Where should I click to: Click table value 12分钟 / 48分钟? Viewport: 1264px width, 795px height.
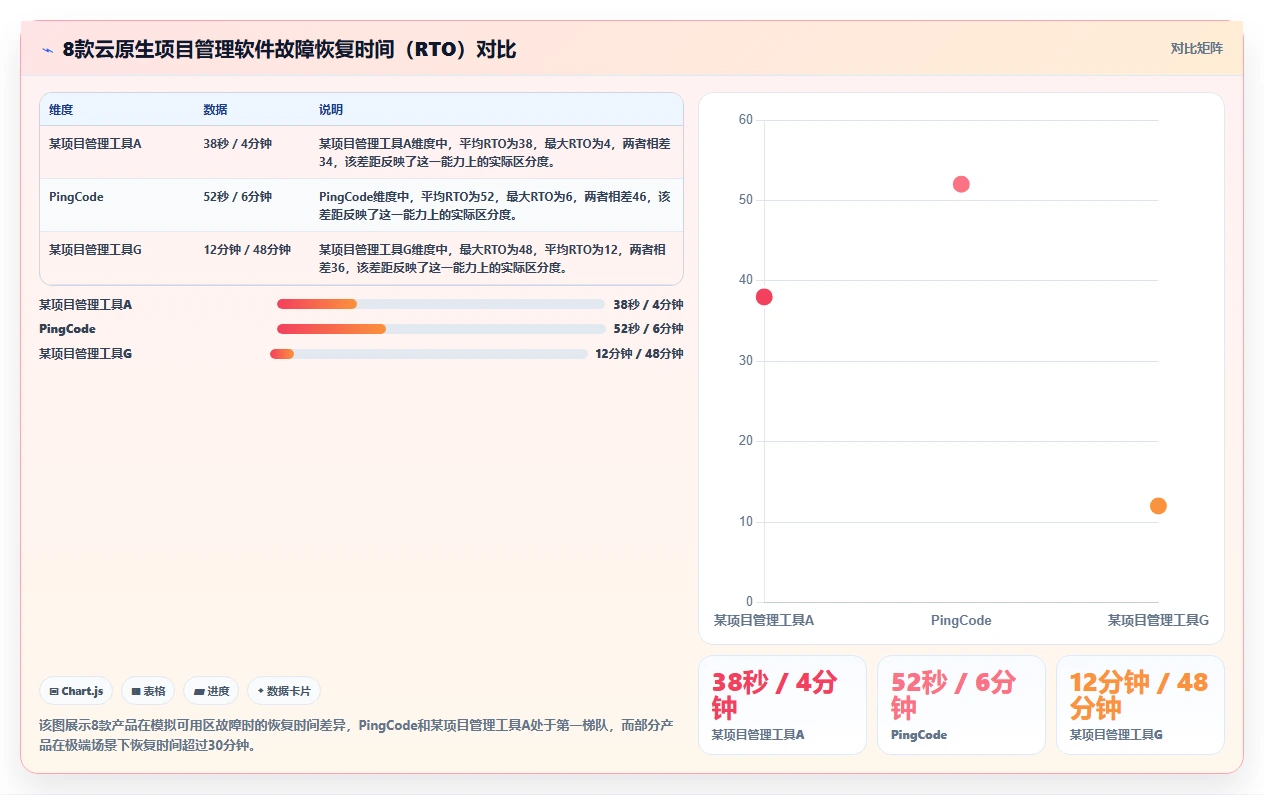(247, 250)
